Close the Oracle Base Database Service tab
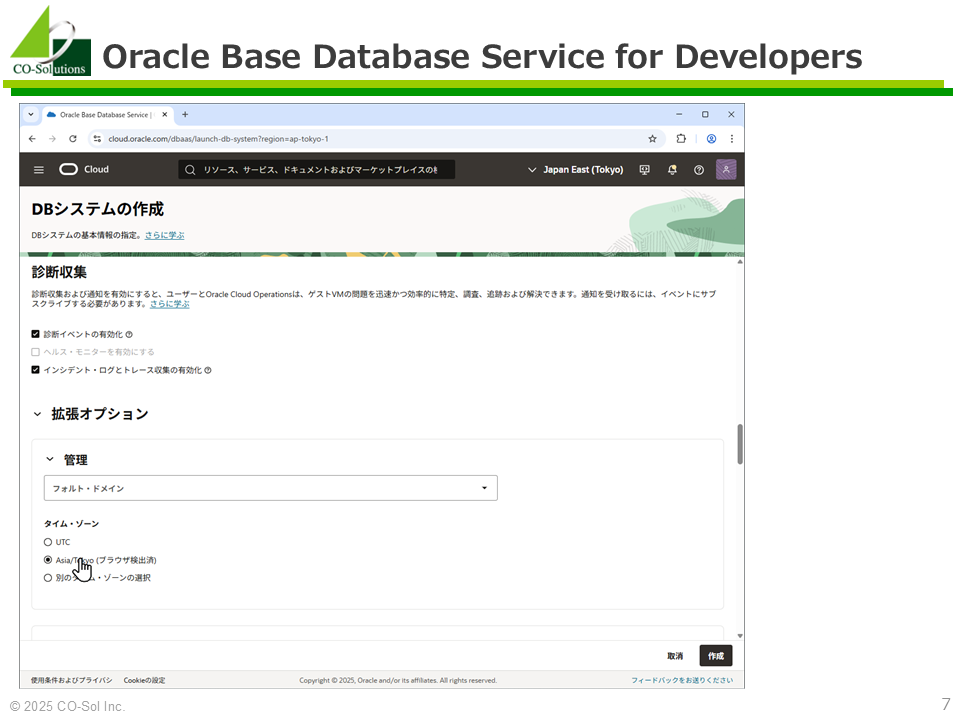This screenshot has width=960, height=720. point(165,114)
